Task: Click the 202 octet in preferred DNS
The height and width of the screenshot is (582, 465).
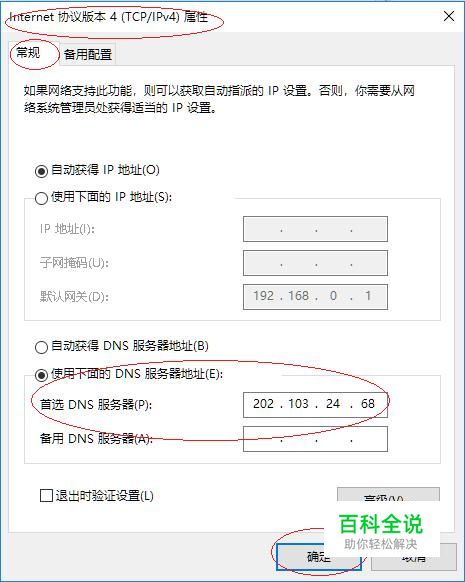Action: click(263, 404)
